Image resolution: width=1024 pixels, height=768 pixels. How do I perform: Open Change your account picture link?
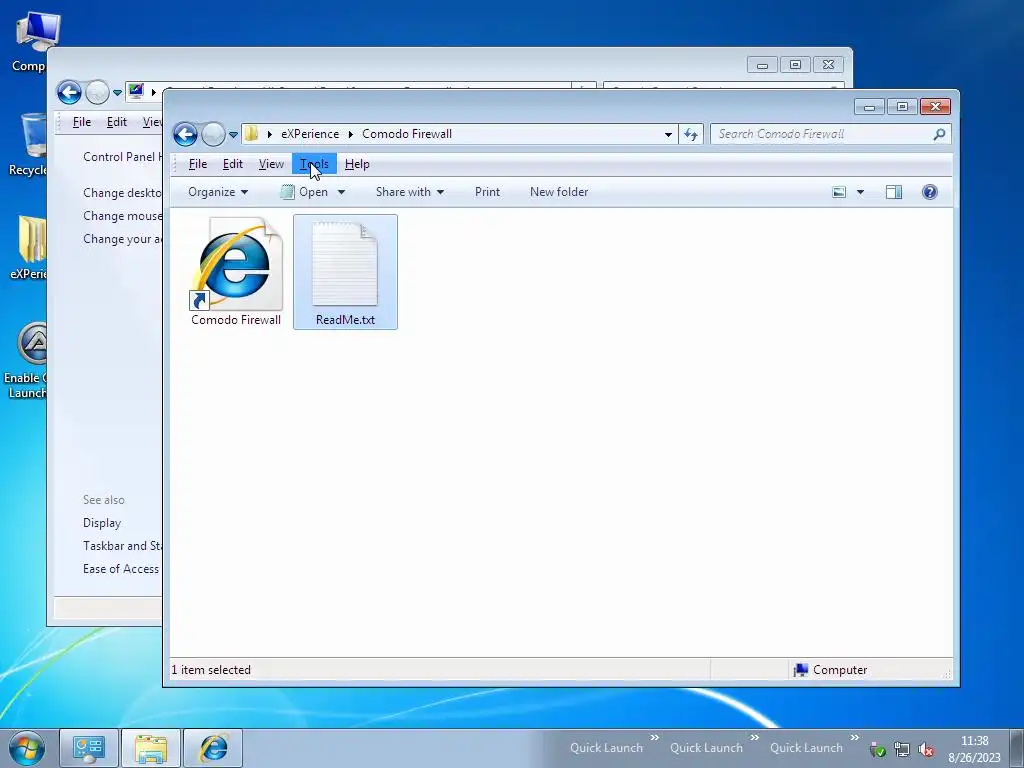(x=122, y=239)
